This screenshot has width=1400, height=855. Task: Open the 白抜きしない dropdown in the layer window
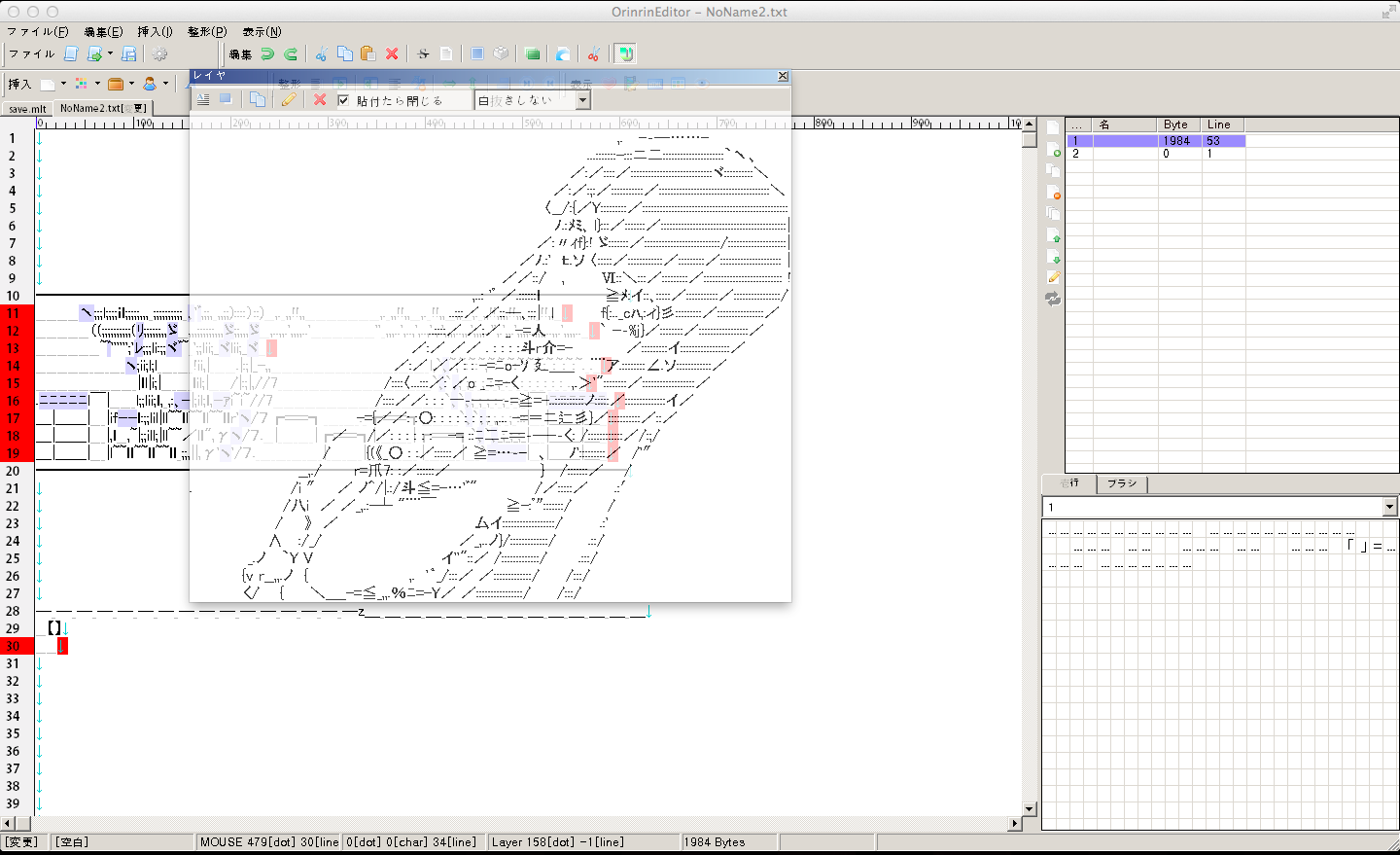point(582,100)
